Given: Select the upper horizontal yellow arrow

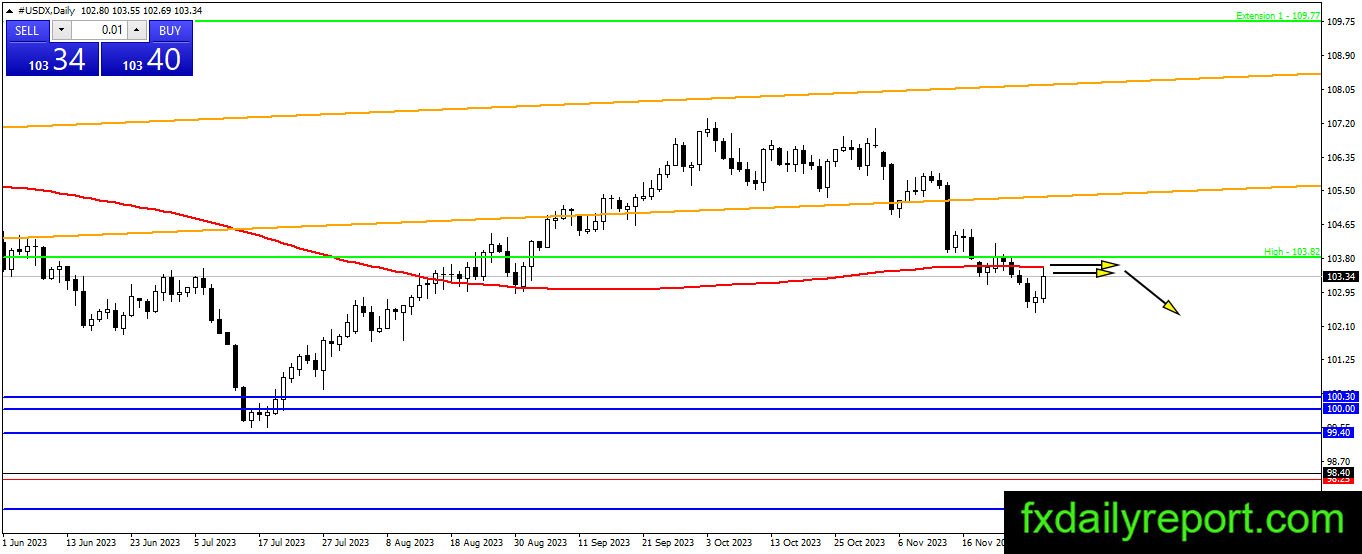Looking at the screenshot, I should coord(1085,266).
